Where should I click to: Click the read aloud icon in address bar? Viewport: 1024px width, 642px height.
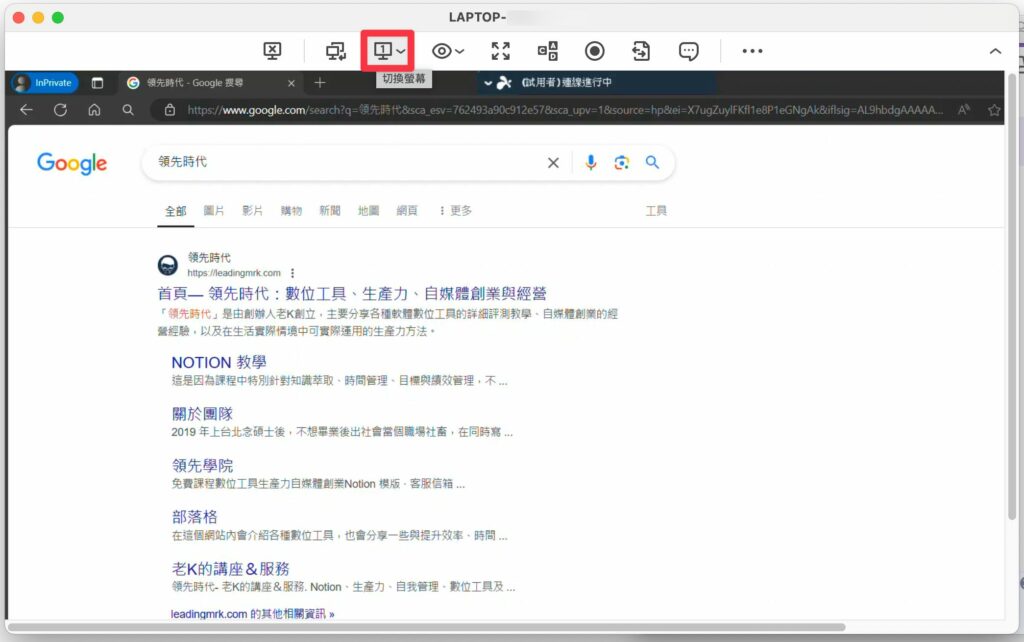[x=964, y=110]
